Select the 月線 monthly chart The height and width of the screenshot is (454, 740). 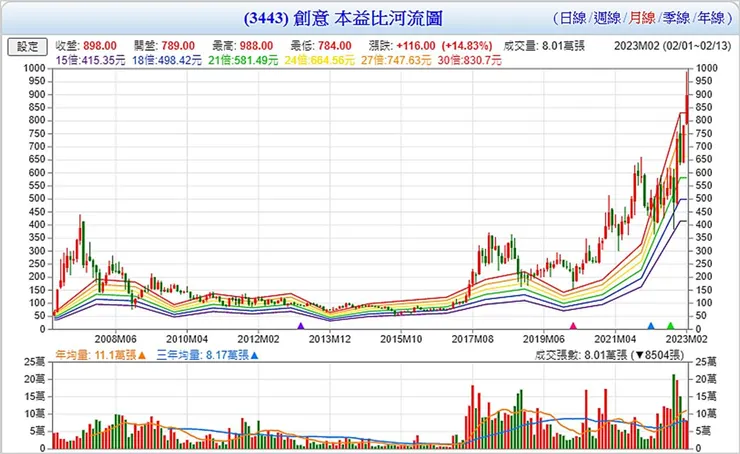[x=641, y=18]
